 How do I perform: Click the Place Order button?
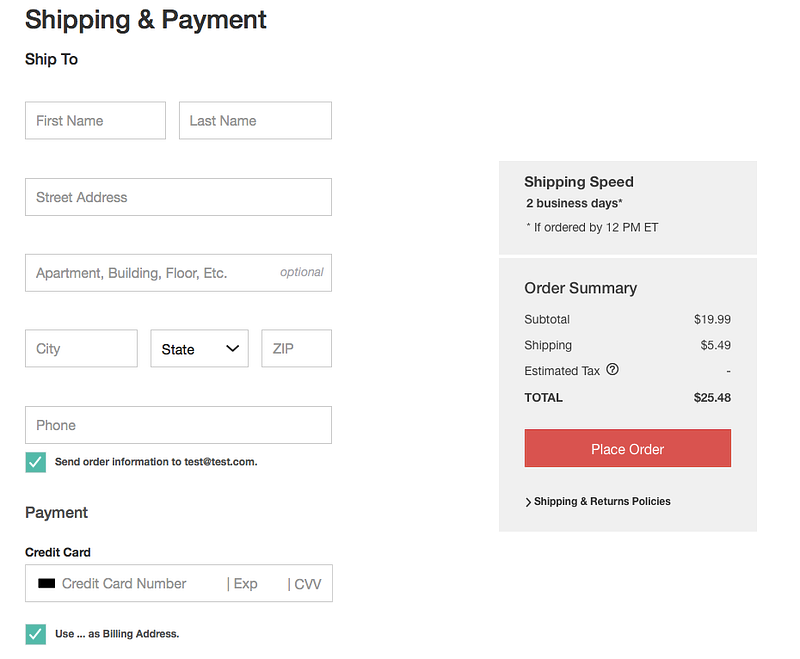click(628, 448)
